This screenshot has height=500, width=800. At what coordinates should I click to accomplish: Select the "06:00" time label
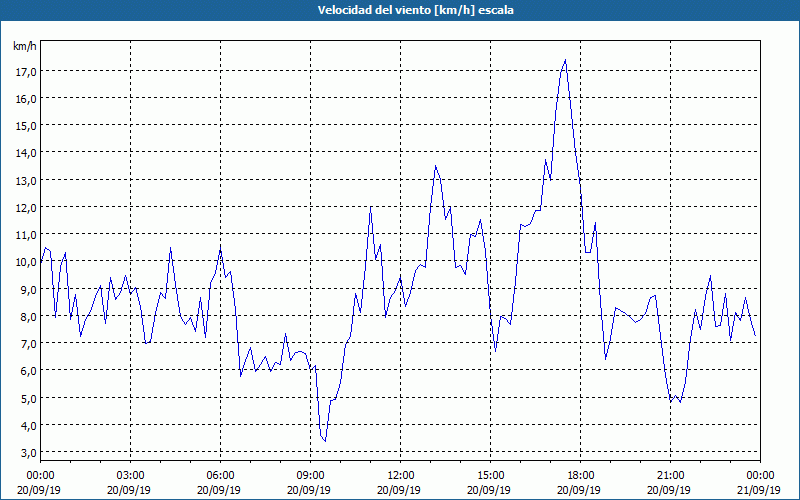tap(220, 476)
